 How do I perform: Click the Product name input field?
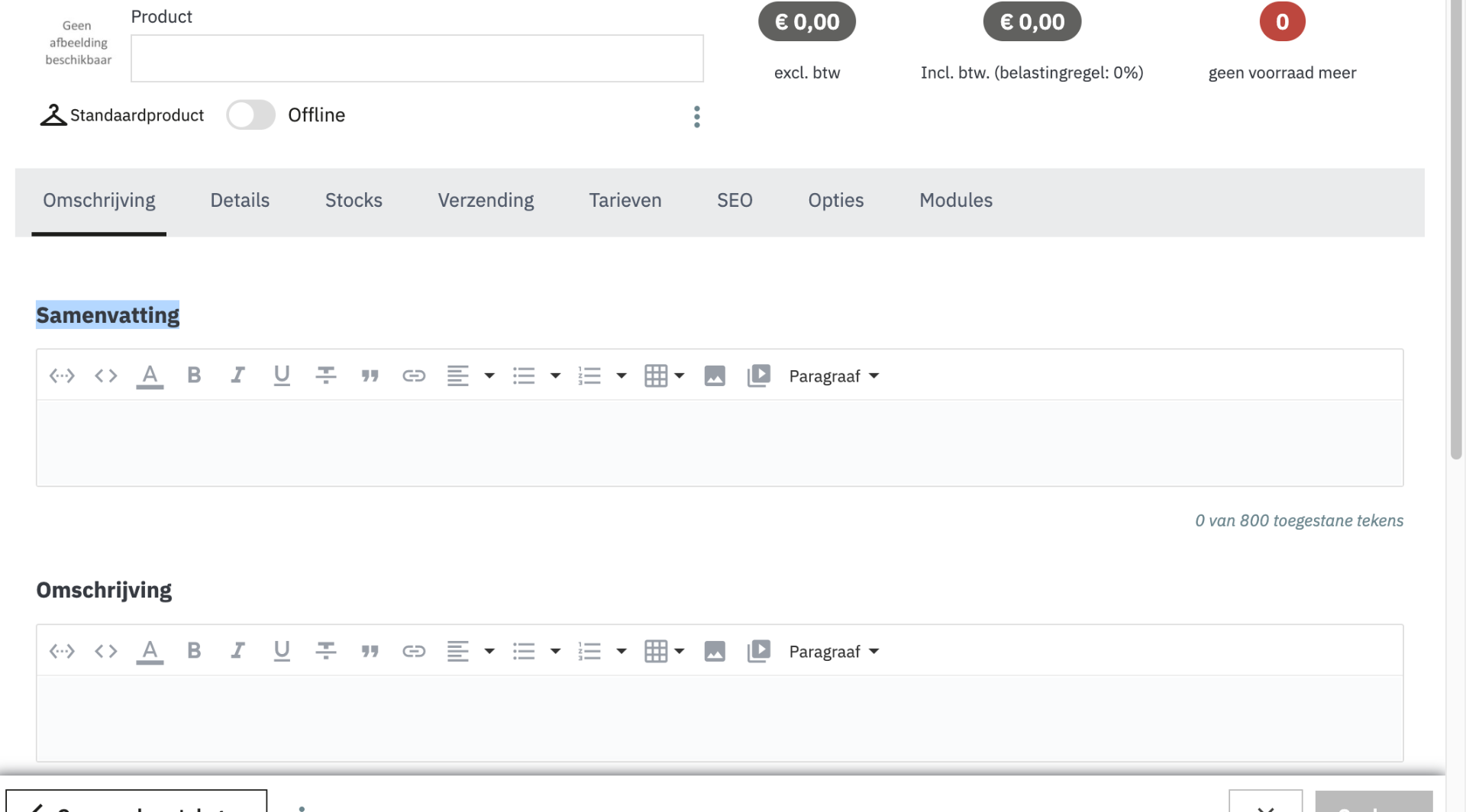tap(417, 59)
